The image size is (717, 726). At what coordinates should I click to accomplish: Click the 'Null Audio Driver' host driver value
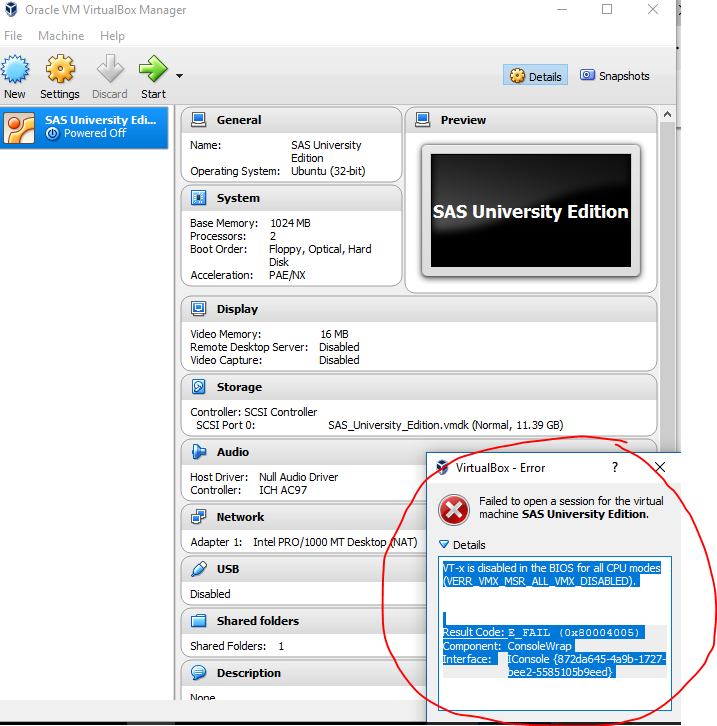click(299, 477)
